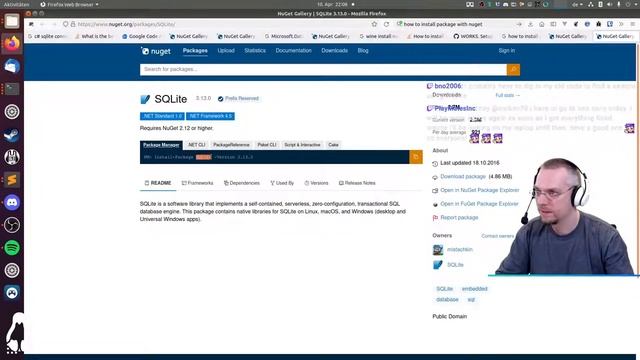Select the Paket CLI install tab
The height and width of the screenshot is (360, 640).
[267, 145]
